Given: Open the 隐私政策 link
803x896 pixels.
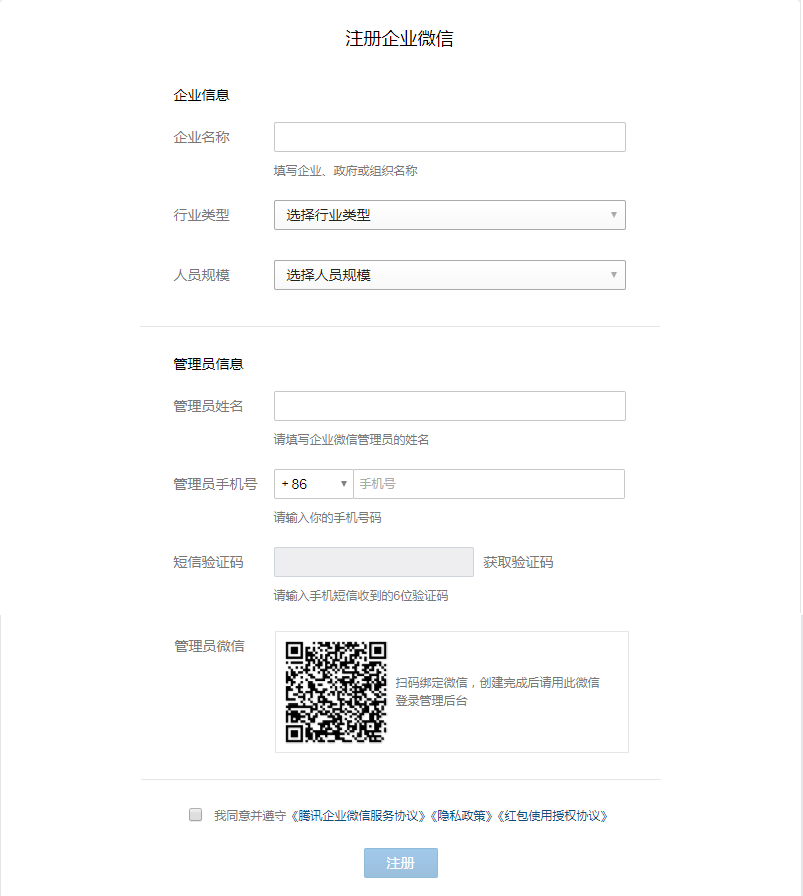Looking at the screenshot, I should [x=462, y=815].
